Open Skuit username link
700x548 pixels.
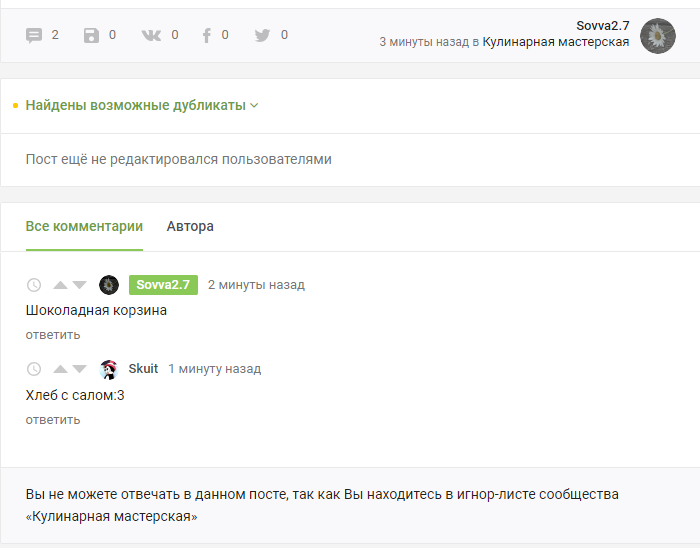point(143,369)
